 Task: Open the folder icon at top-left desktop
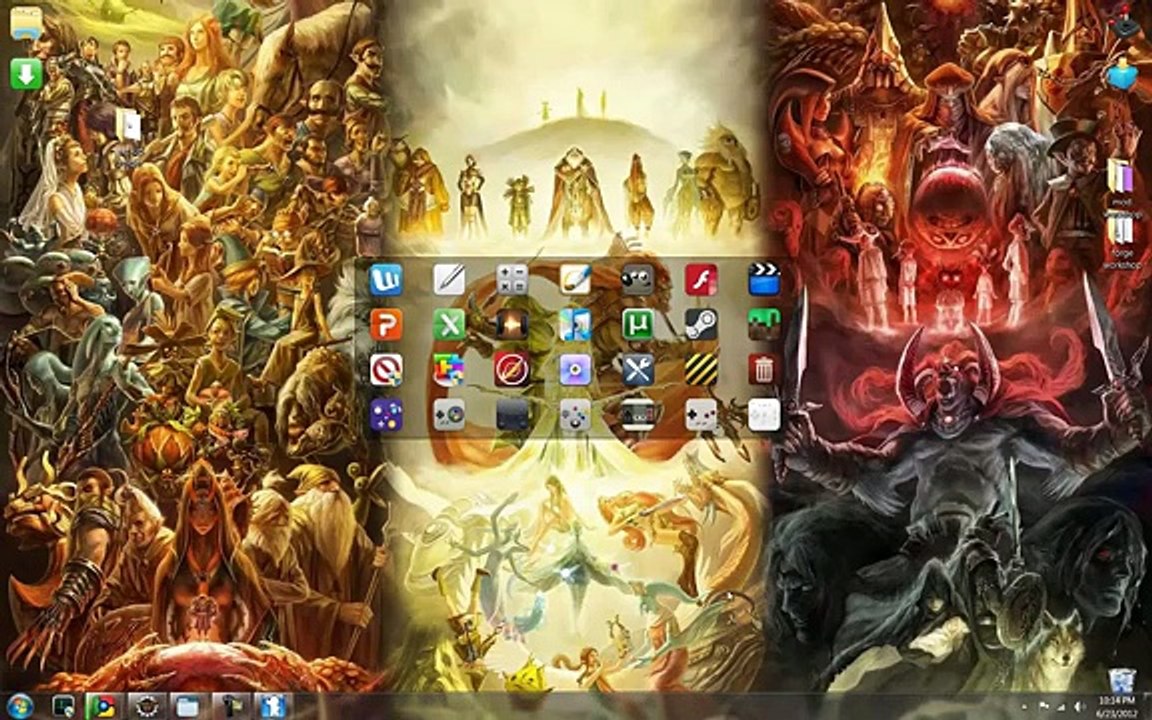click(x=26, y=22)
